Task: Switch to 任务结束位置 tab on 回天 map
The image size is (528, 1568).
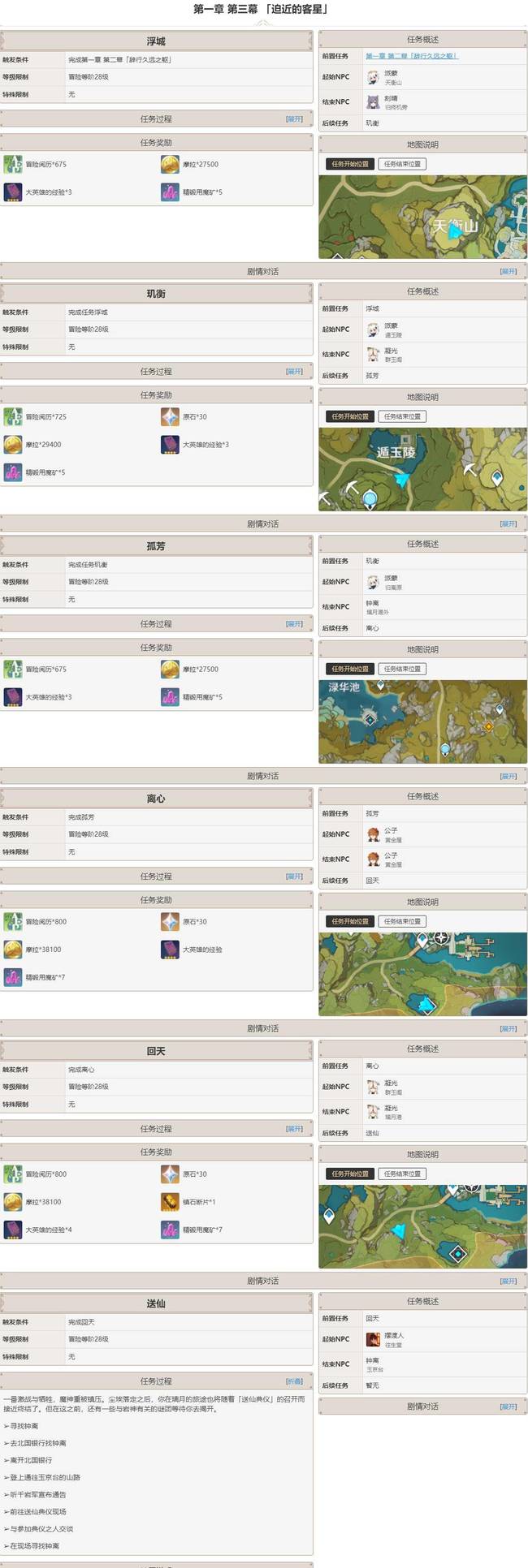Action: click(x=403, y=1174)
